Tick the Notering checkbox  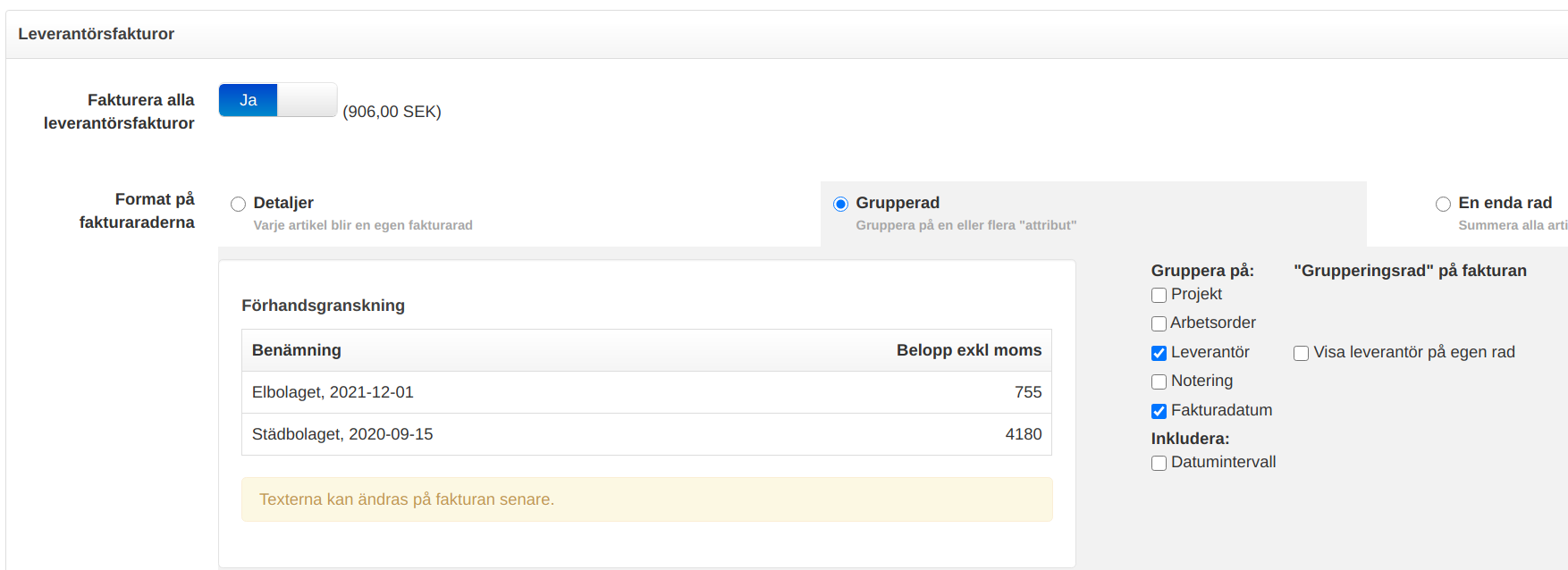(x=1159, y=382)
